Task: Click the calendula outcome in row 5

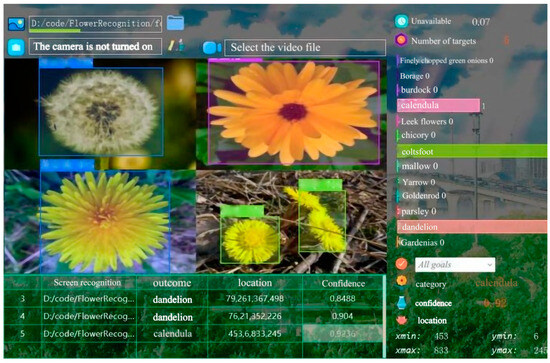Action: [x=172, y=334]
